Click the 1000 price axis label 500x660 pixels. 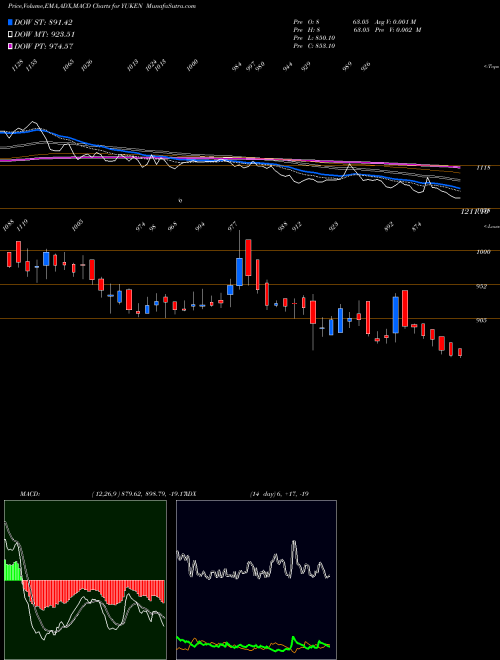[484, 252]
